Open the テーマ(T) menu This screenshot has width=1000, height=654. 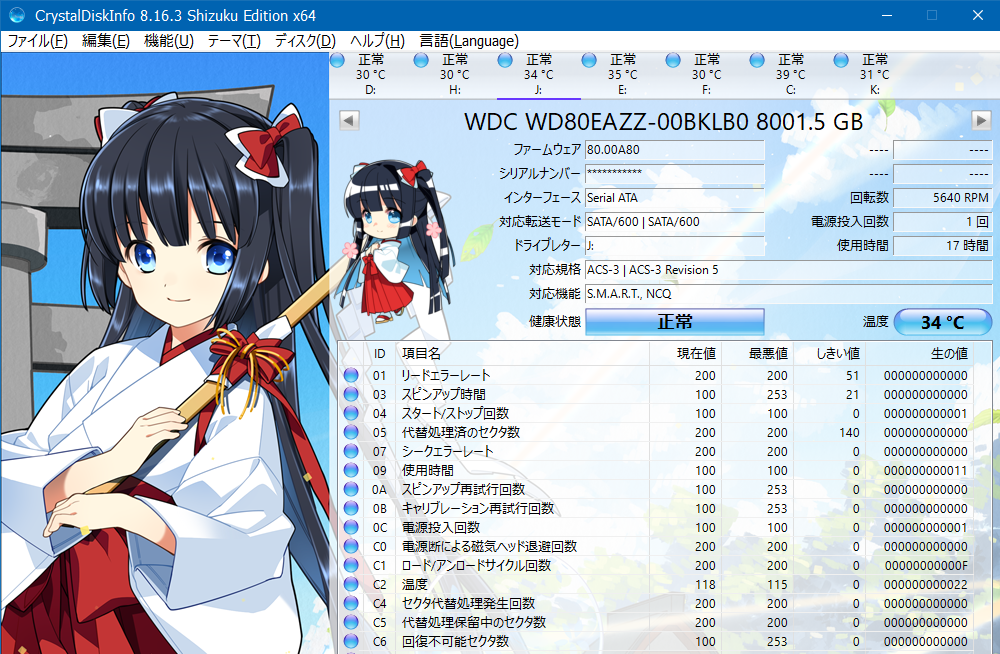[x=234, y=41]
